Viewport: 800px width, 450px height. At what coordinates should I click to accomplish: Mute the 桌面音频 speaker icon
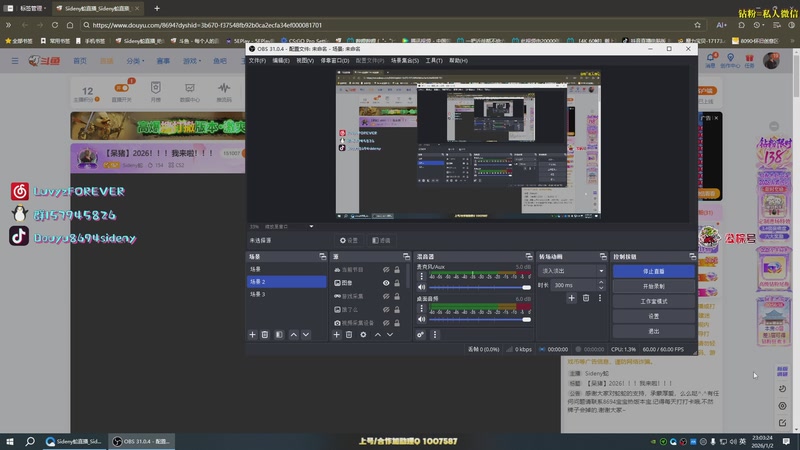421,319
